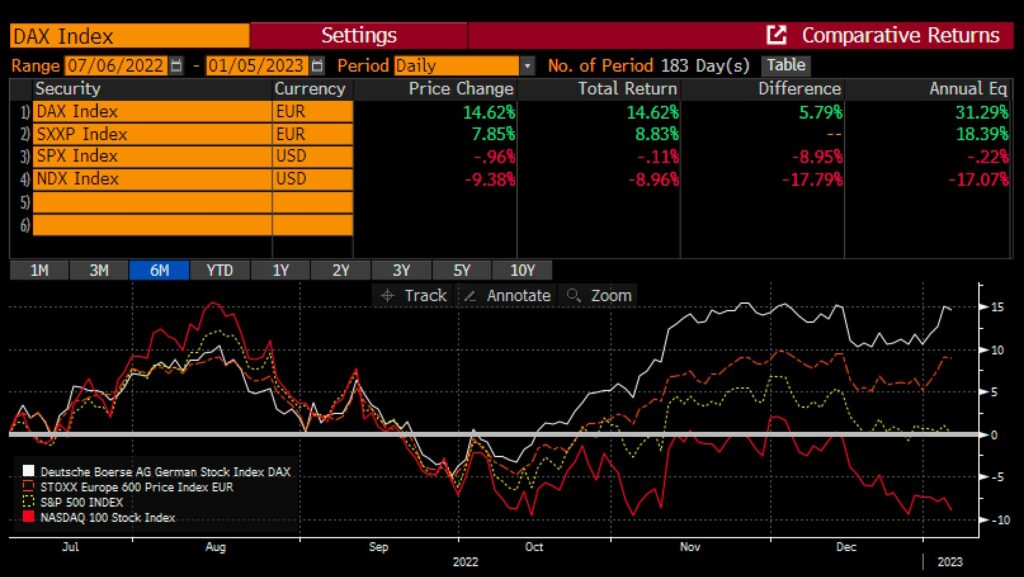
Task: Click the EUR currency field for DAX Index
Action: (313, 112)
